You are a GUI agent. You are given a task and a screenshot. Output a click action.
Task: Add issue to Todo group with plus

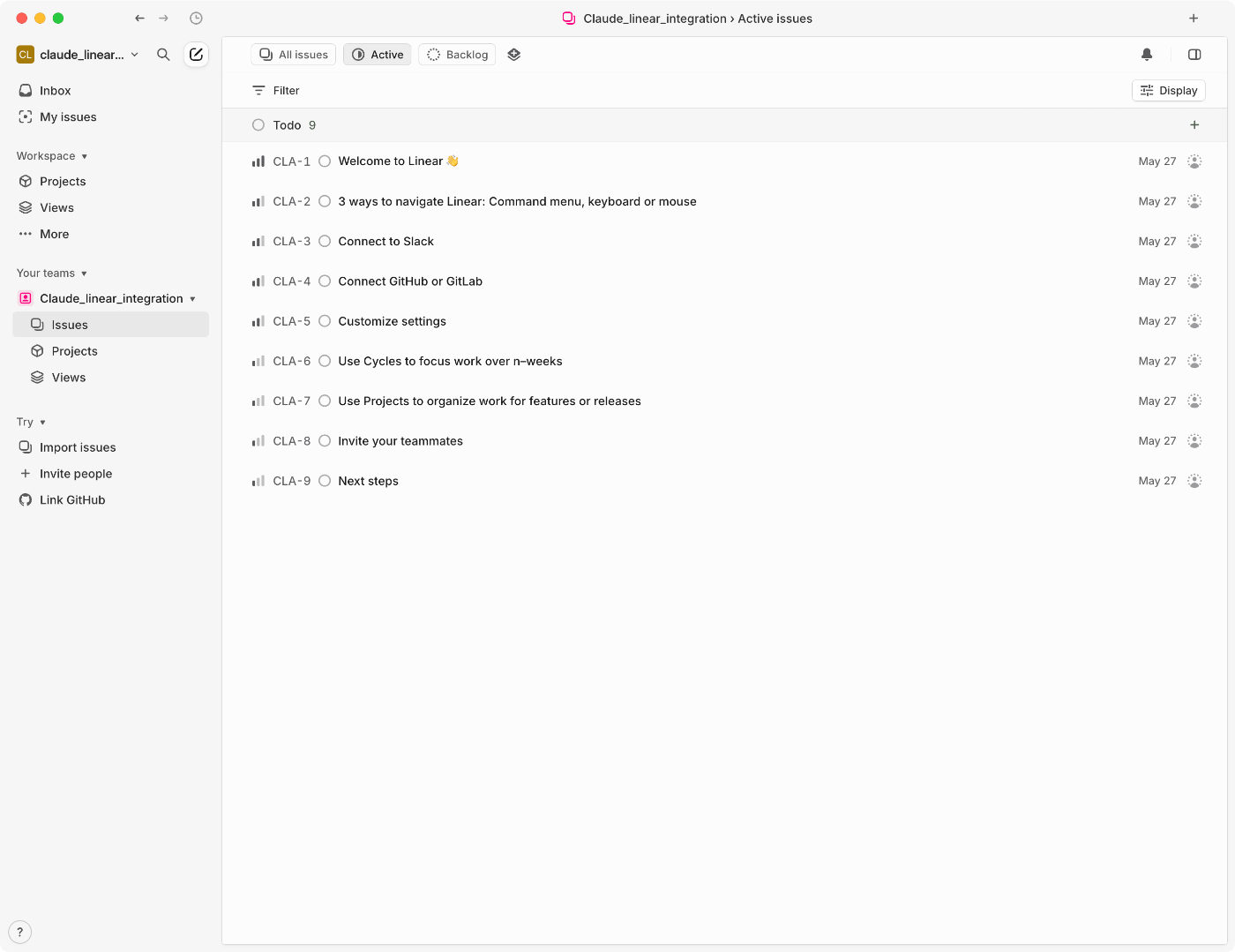pyautogui.click(x=1194, y=125)
